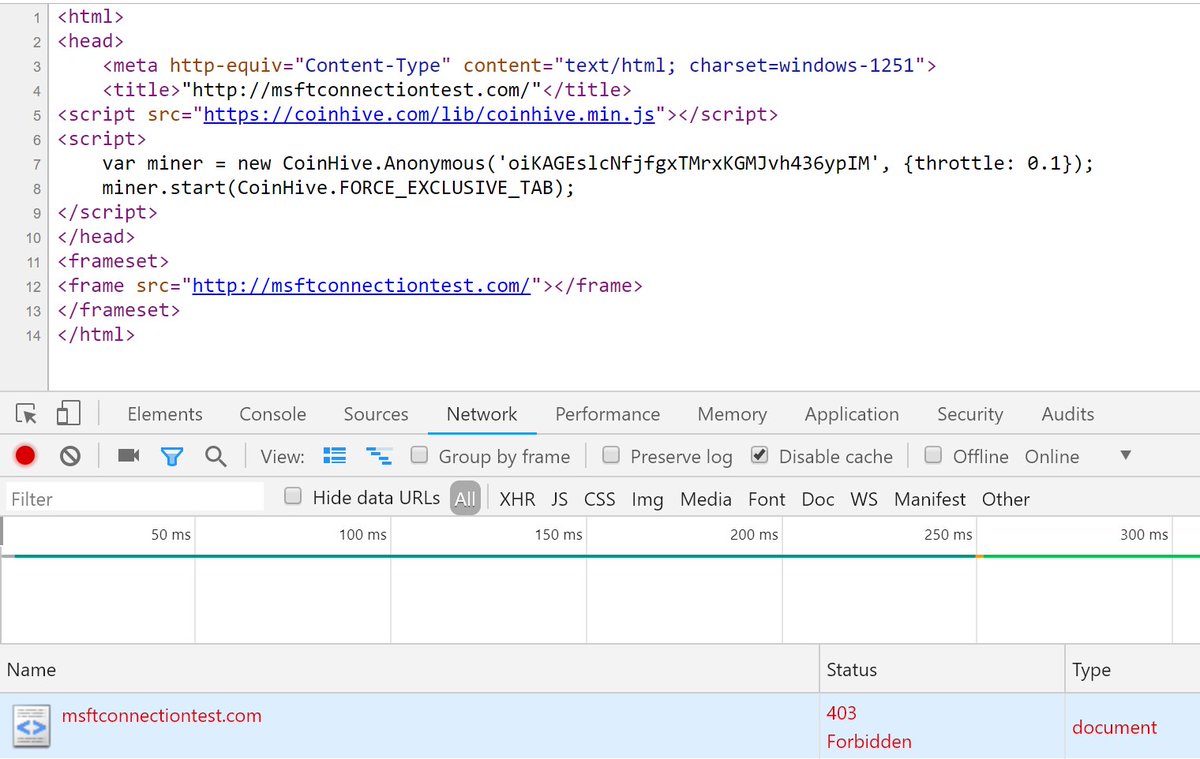This screenshot has width=1200, height=759.
Task: Click the 100 ms timeline marker
Action: coord(363,535)
